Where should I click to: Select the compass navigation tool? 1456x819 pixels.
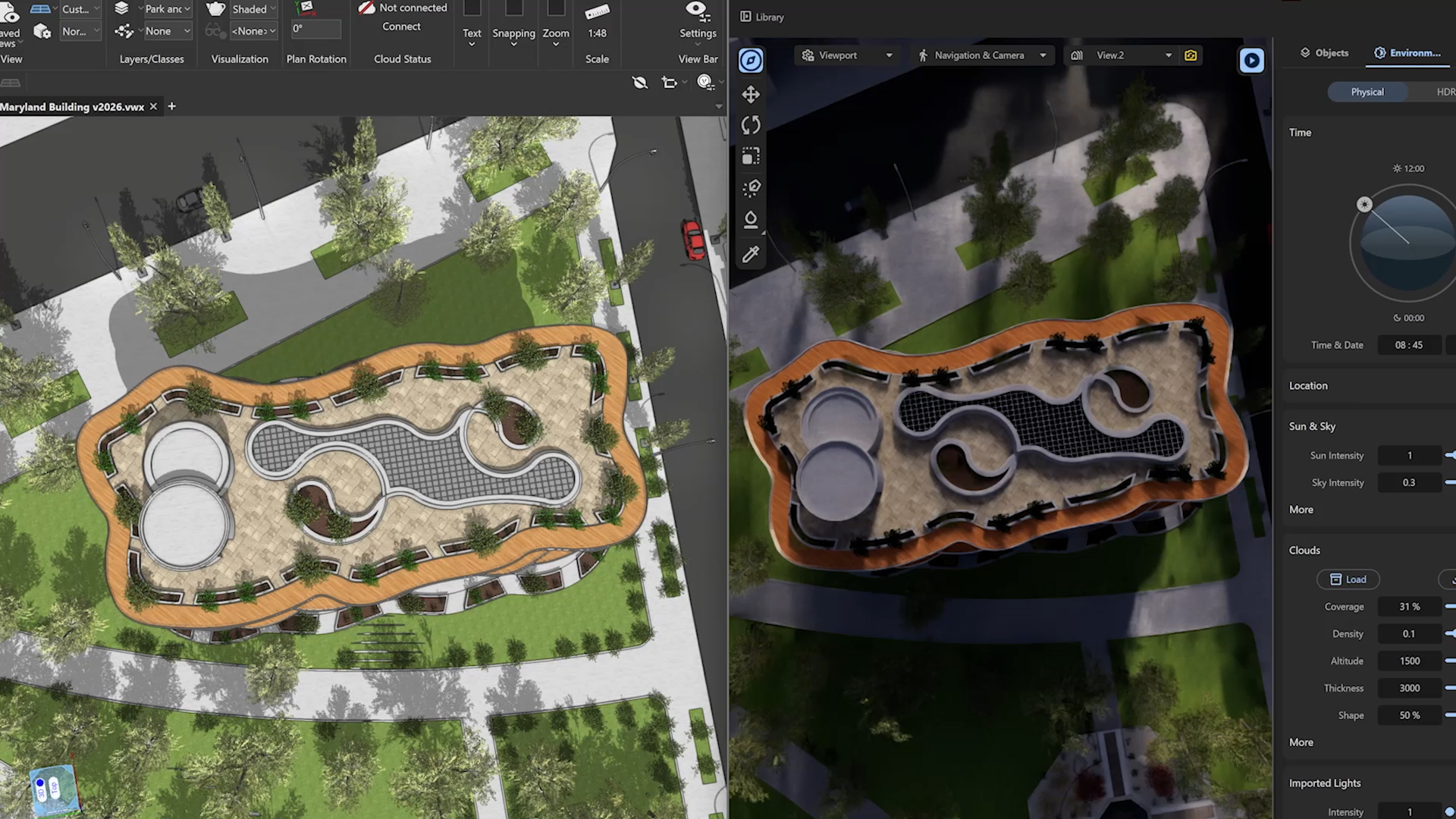[751, 61]
